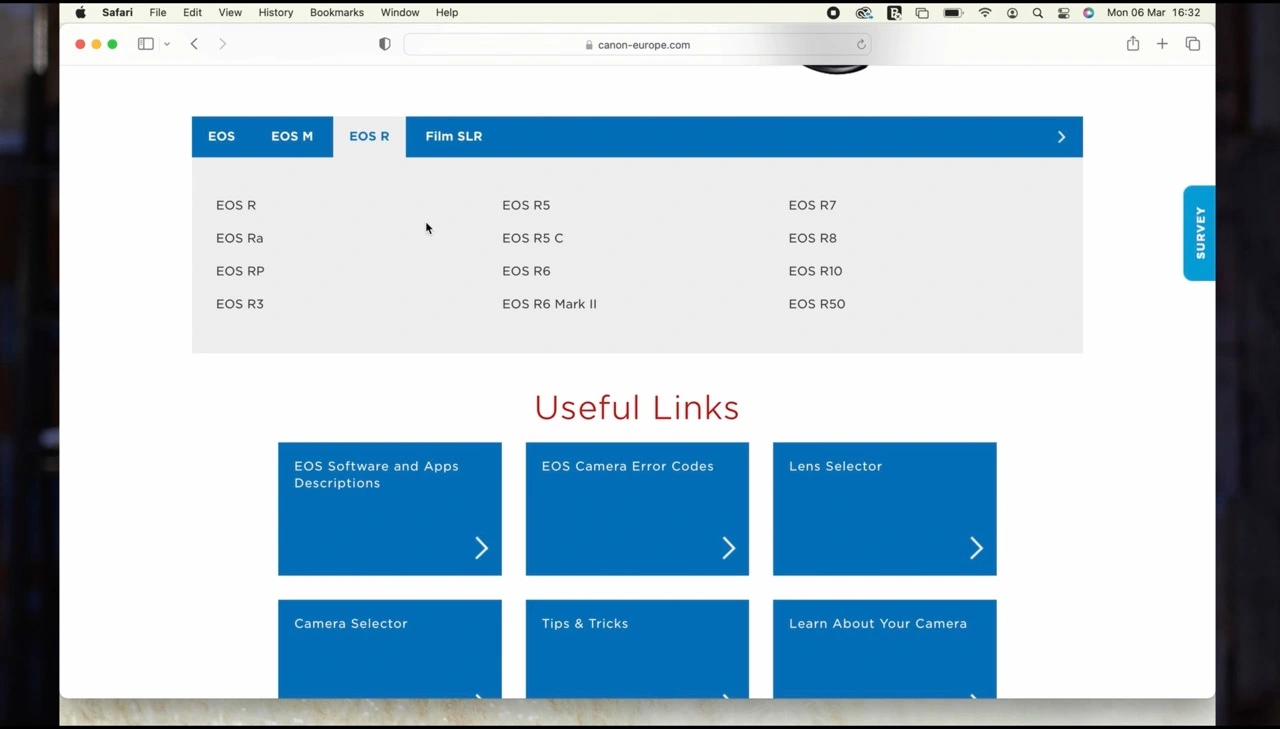Open the EOS R6 camera link
Image resolution: width=1280 pixels, height=729 pixels.
click(526, 271)
